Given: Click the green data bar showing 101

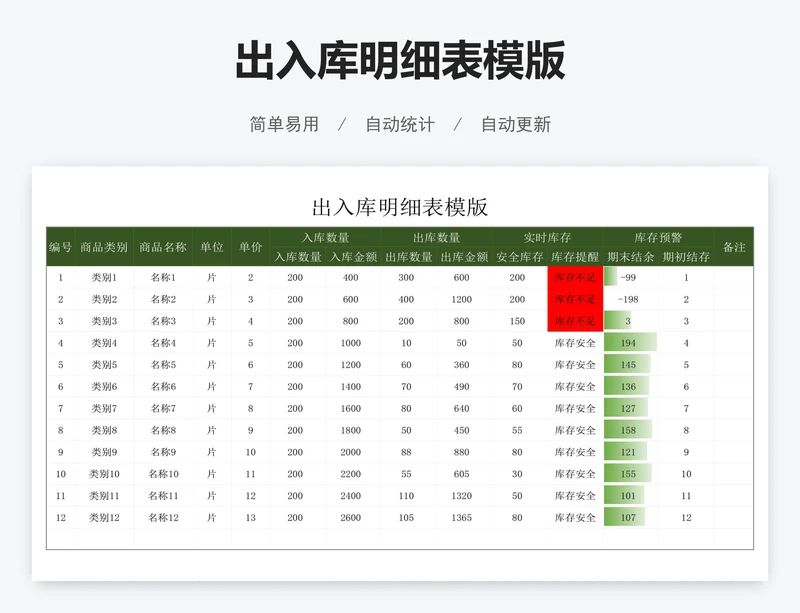Looking at the screenshot, I should pos(624,496).
